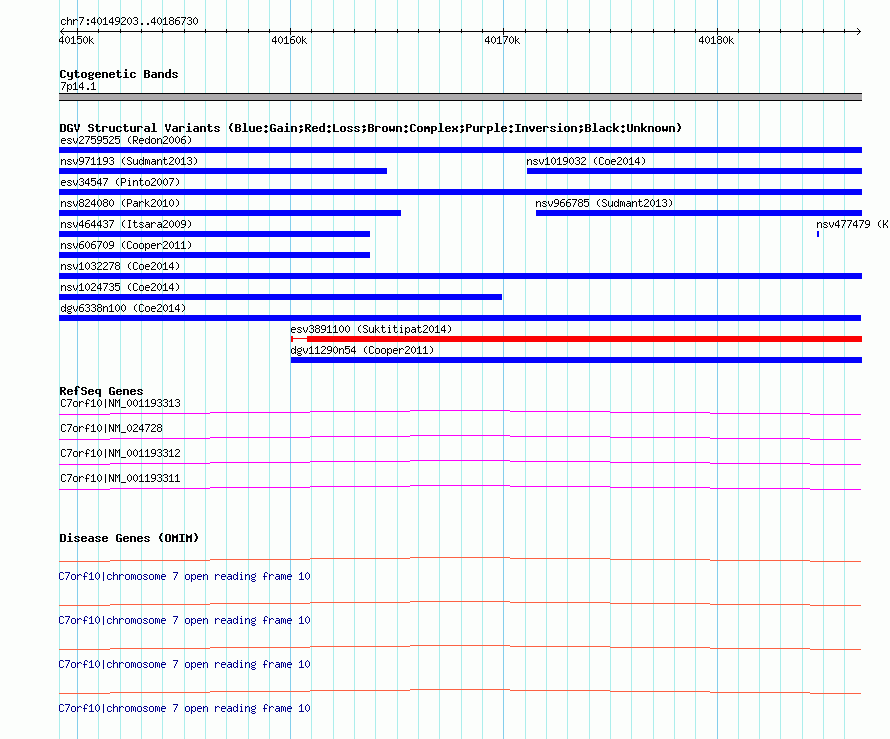Select nsv824080 (Park2010) variant label
890x739 pixels.
120,203
